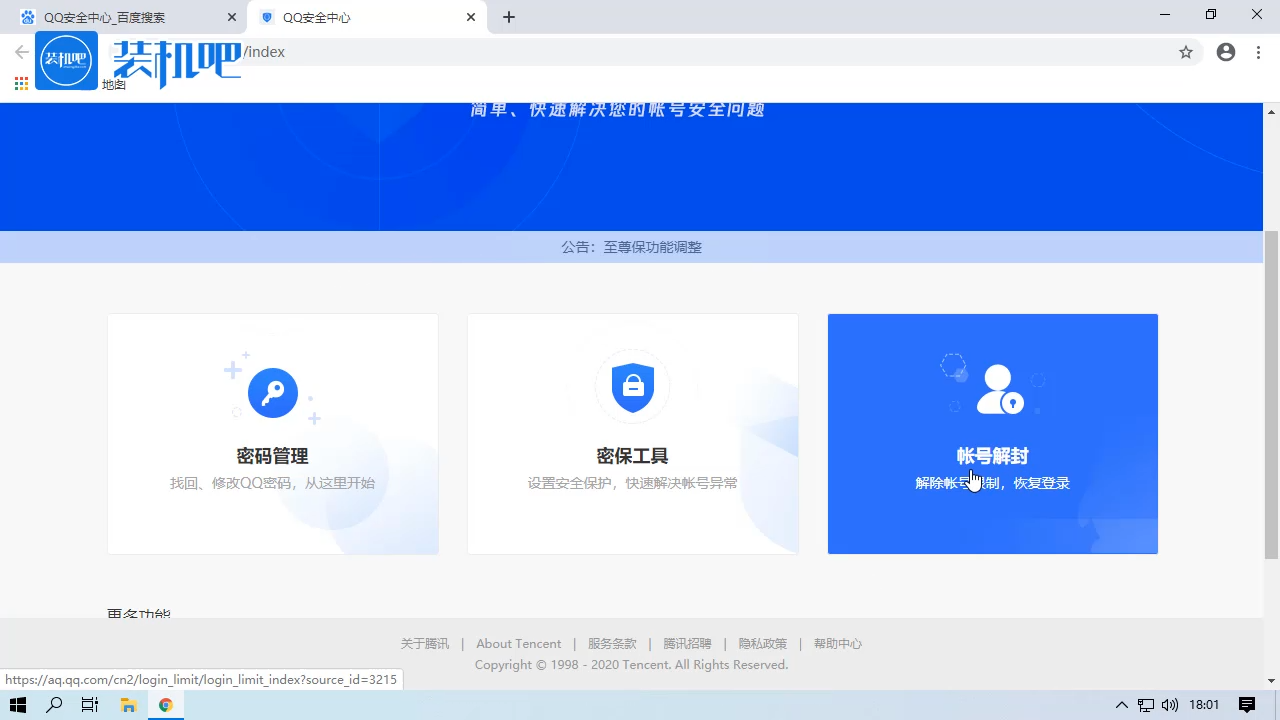
Task: Open Task View in the taskbar
Action: 89,705
